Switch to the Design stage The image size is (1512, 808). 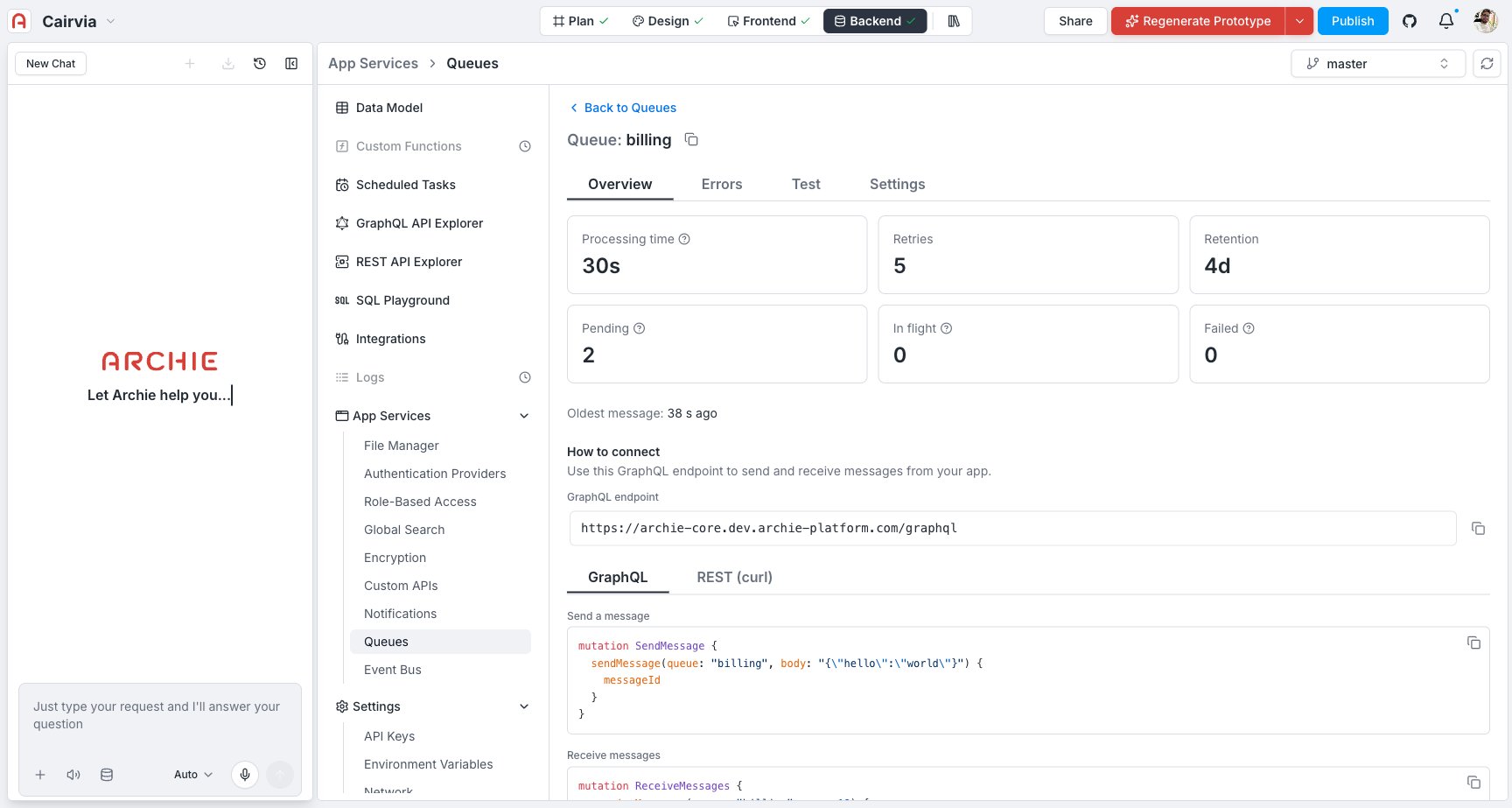click(x=668, y=21)
